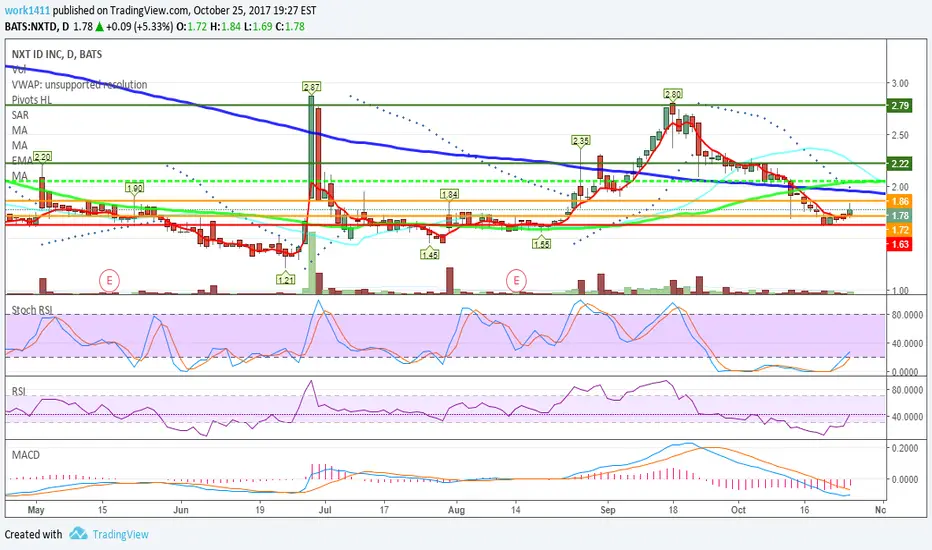932x550 pixels.
Task: Select the 1.90 pivot label
Action: click(134, 188)
